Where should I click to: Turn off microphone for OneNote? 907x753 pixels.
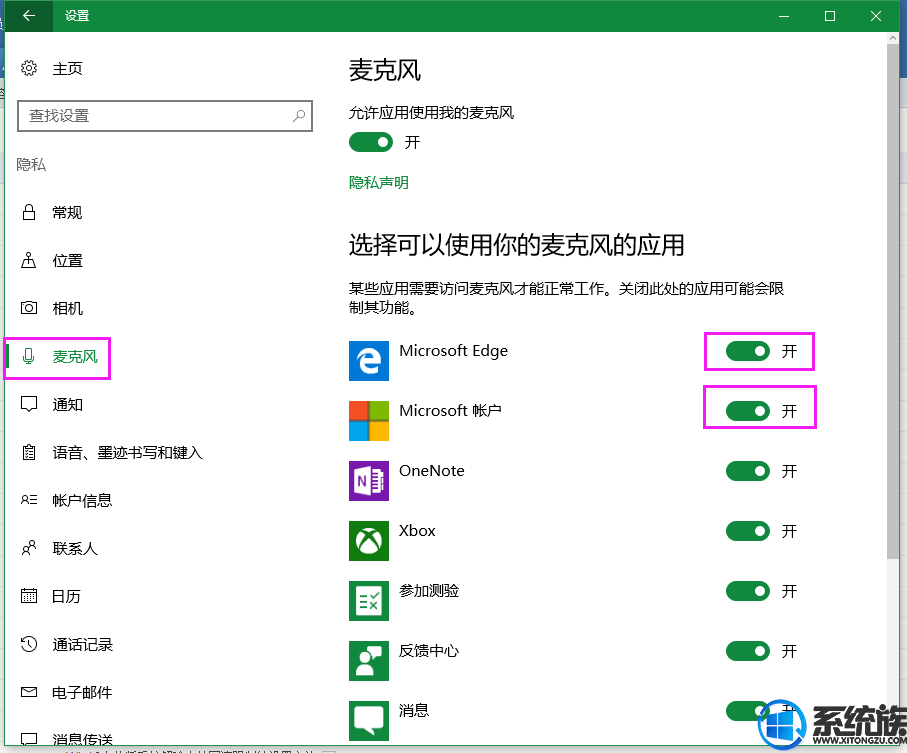pos(748,471)
